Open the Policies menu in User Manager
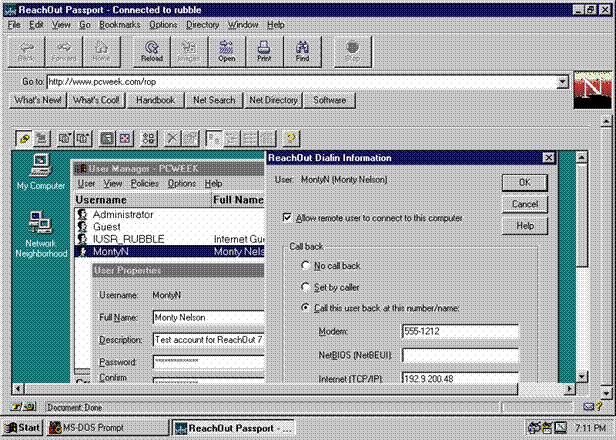 click(x=145, y=183)
